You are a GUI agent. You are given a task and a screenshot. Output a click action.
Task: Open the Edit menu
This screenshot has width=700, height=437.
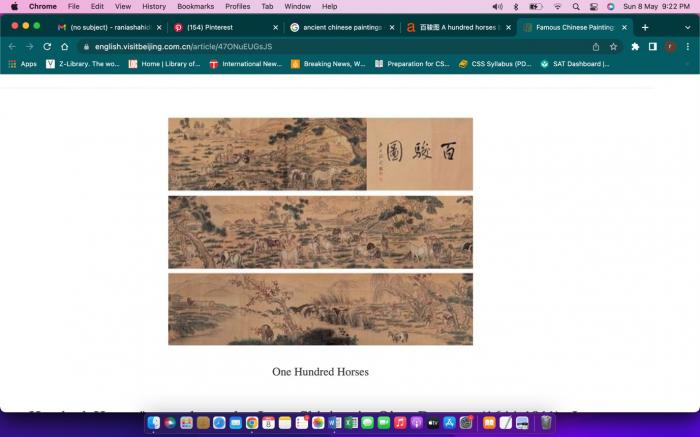point(97,6)
